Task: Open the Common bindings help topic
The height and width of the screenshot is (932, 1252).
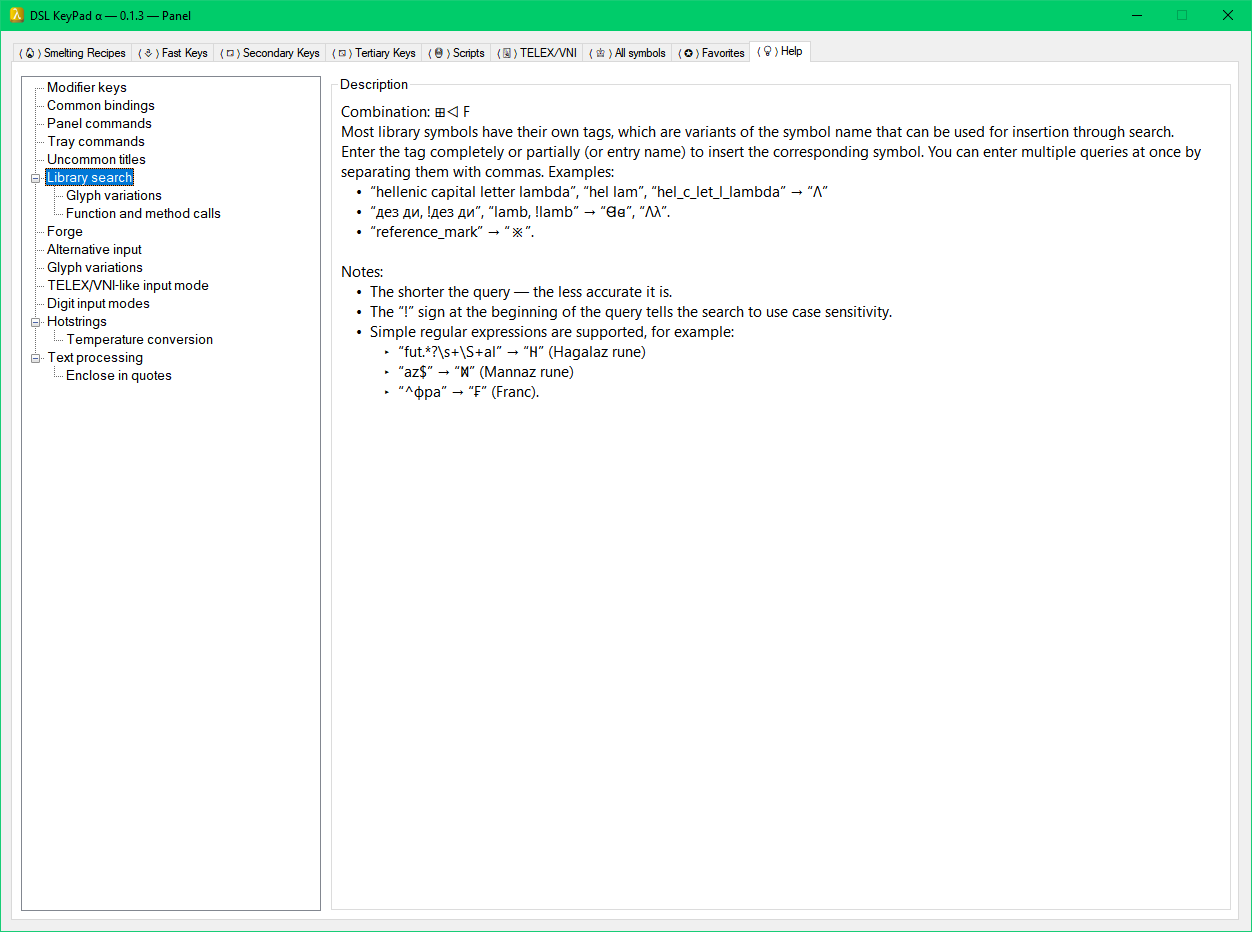Action: (101, 106)
